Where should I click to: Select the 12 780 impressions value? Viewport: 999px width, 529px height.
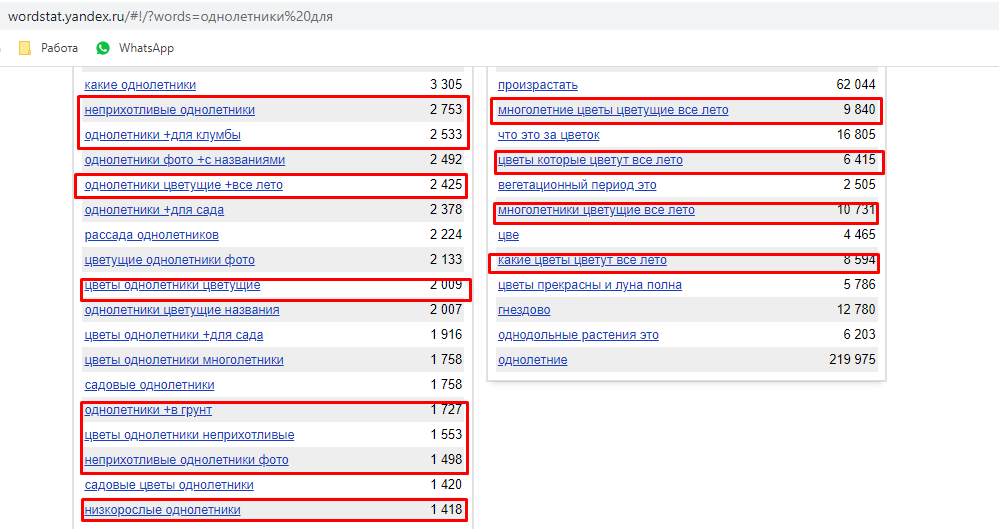(856, 309)
